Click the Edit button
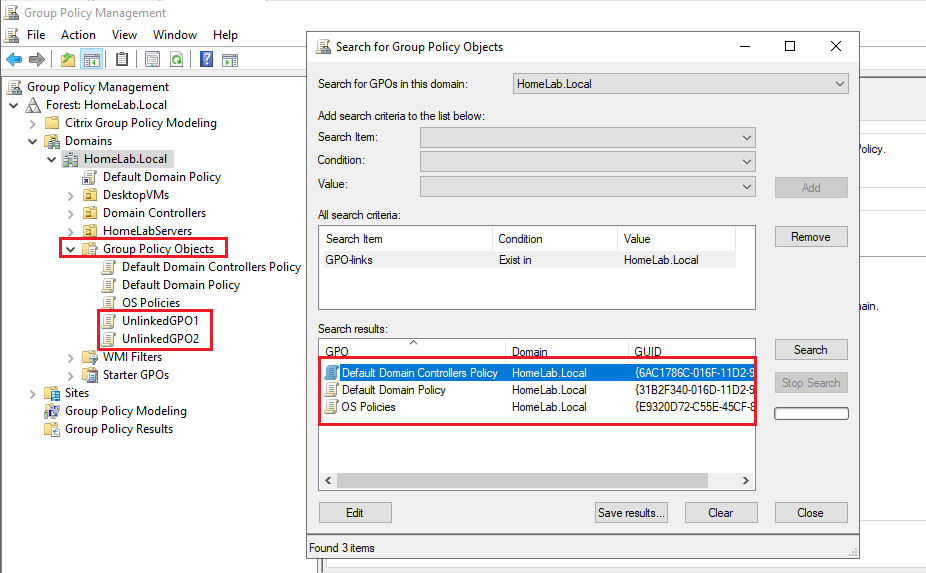Viewport: 926px width, 573px height. pyautogui.click(x=355, y=513)
